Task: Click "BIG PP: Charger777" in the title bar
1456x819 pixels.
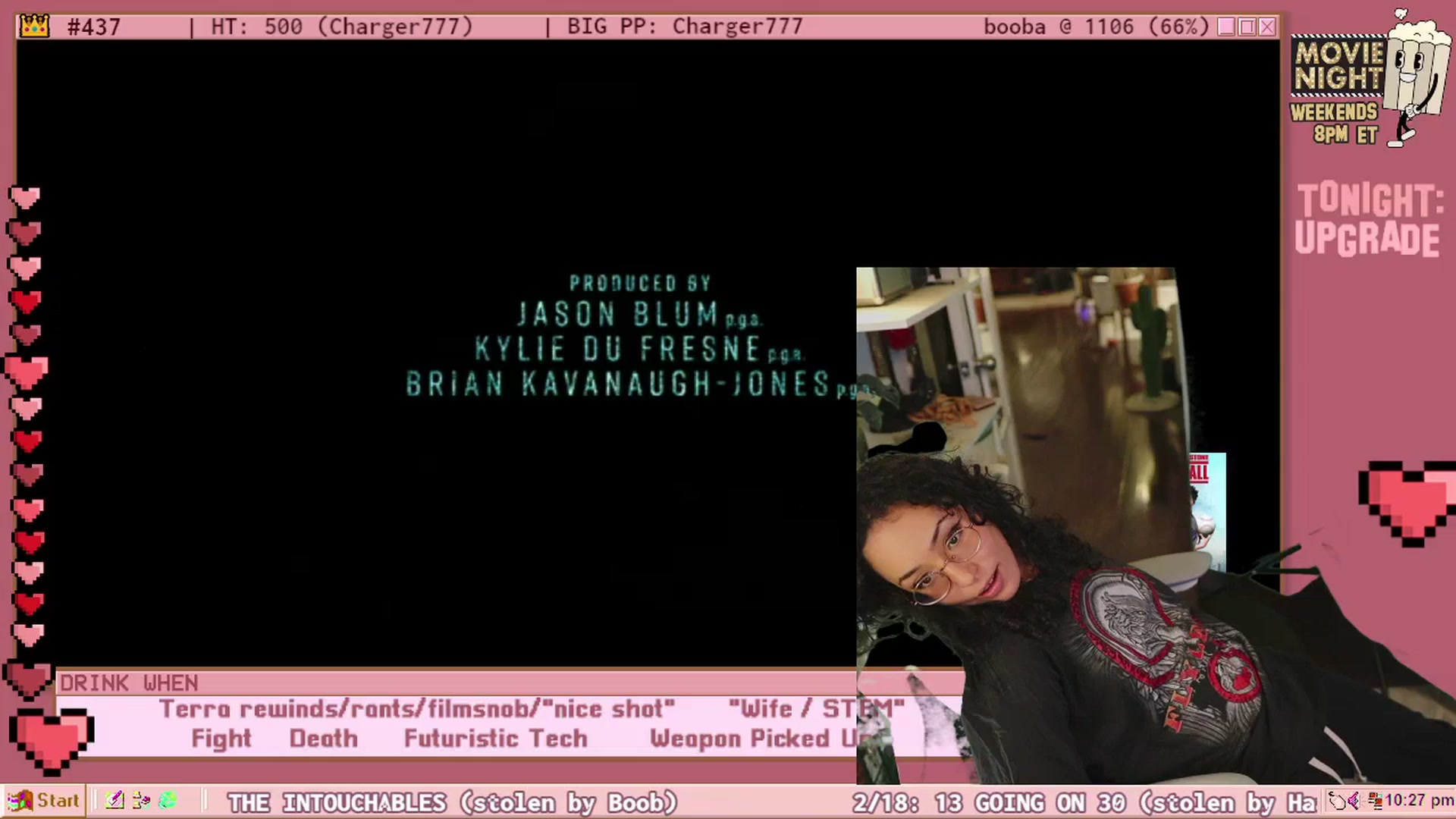Action: pos(685,27)
